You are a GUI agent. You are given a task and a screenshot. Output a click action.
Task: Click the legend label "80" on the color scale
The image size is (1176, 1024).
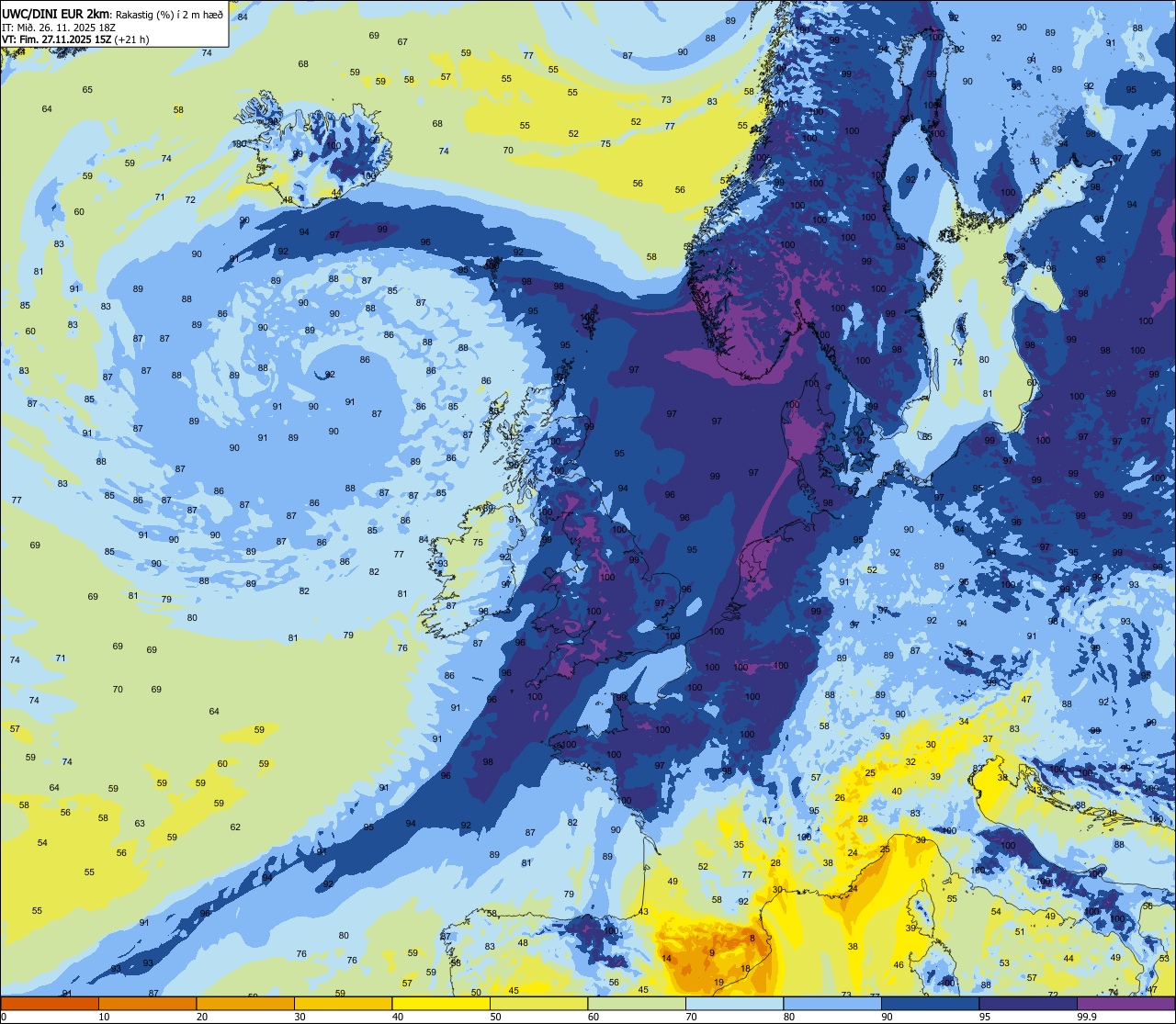click(789, 1017)
